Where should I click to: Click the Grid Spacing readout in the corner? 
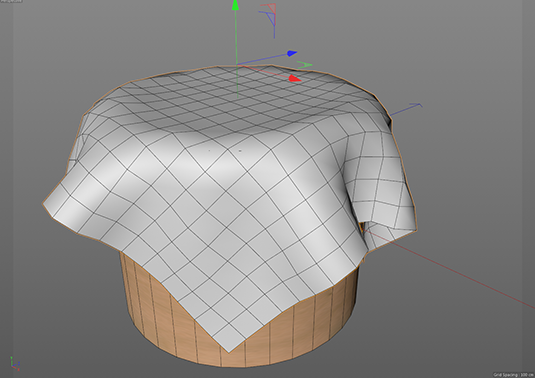click(513, 375)
